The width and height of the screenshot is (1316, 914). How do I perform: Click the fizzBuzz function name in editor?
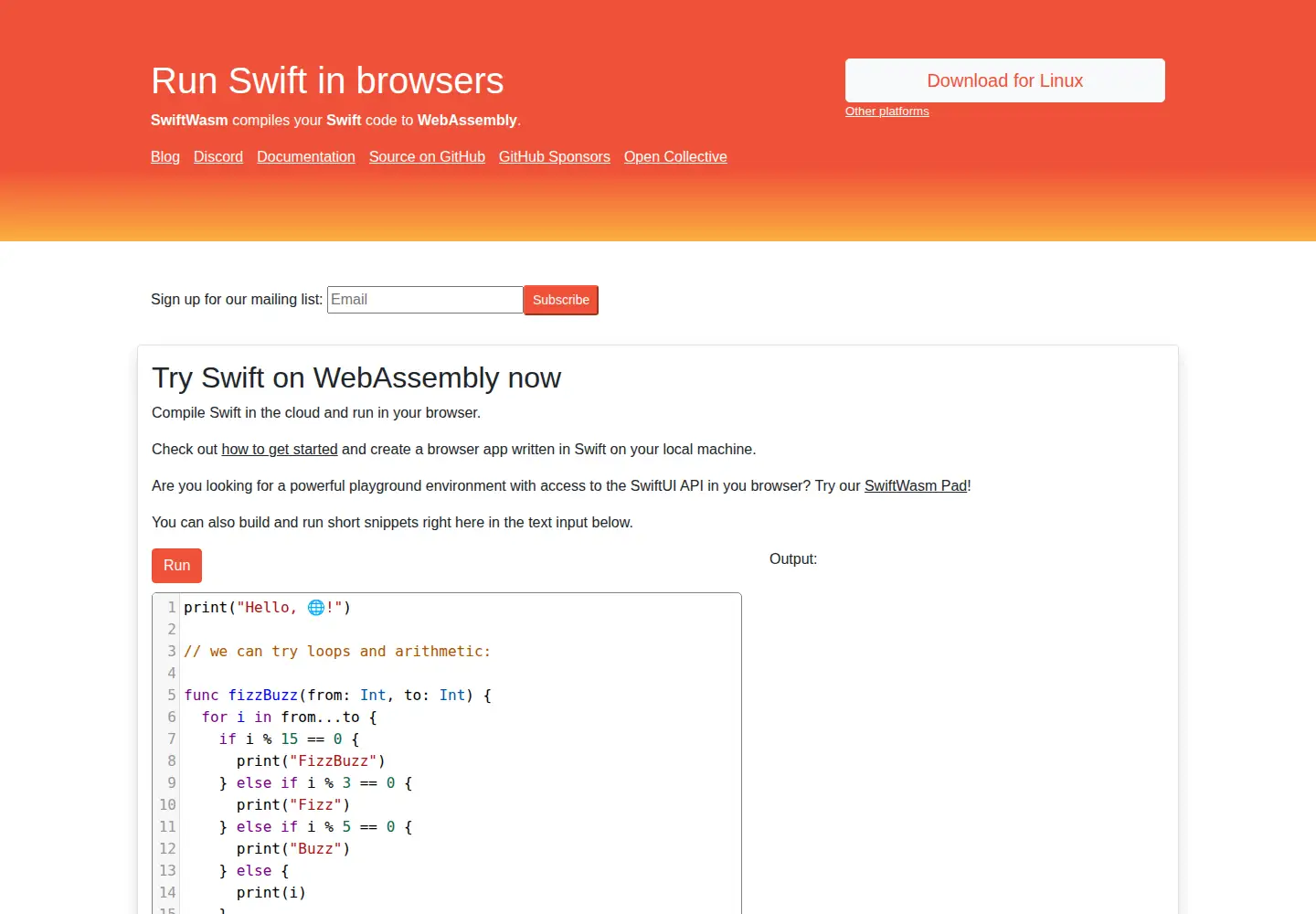pyautogui.click(x=263, y=696)
